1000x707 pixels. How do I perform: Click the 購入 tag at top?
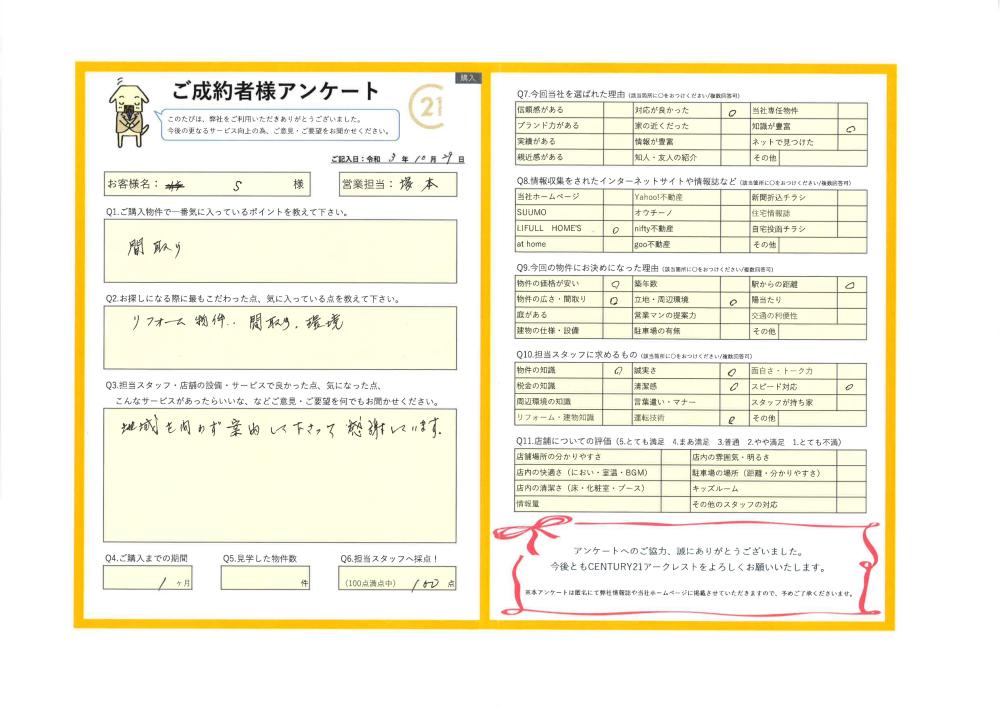(x=468, y=77)
